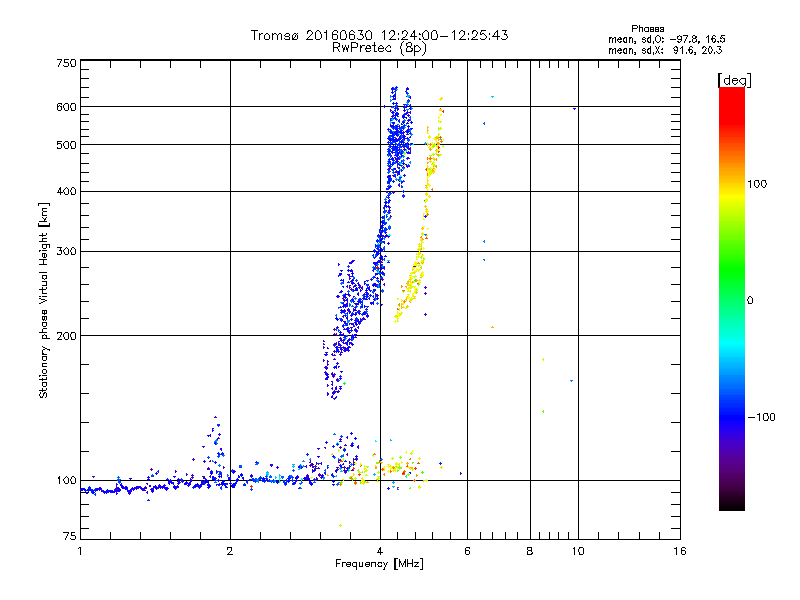This screenshot has height=600, width=800.
Task: Click the '400' y-axis tick label
Action: [x=66, y=192]
